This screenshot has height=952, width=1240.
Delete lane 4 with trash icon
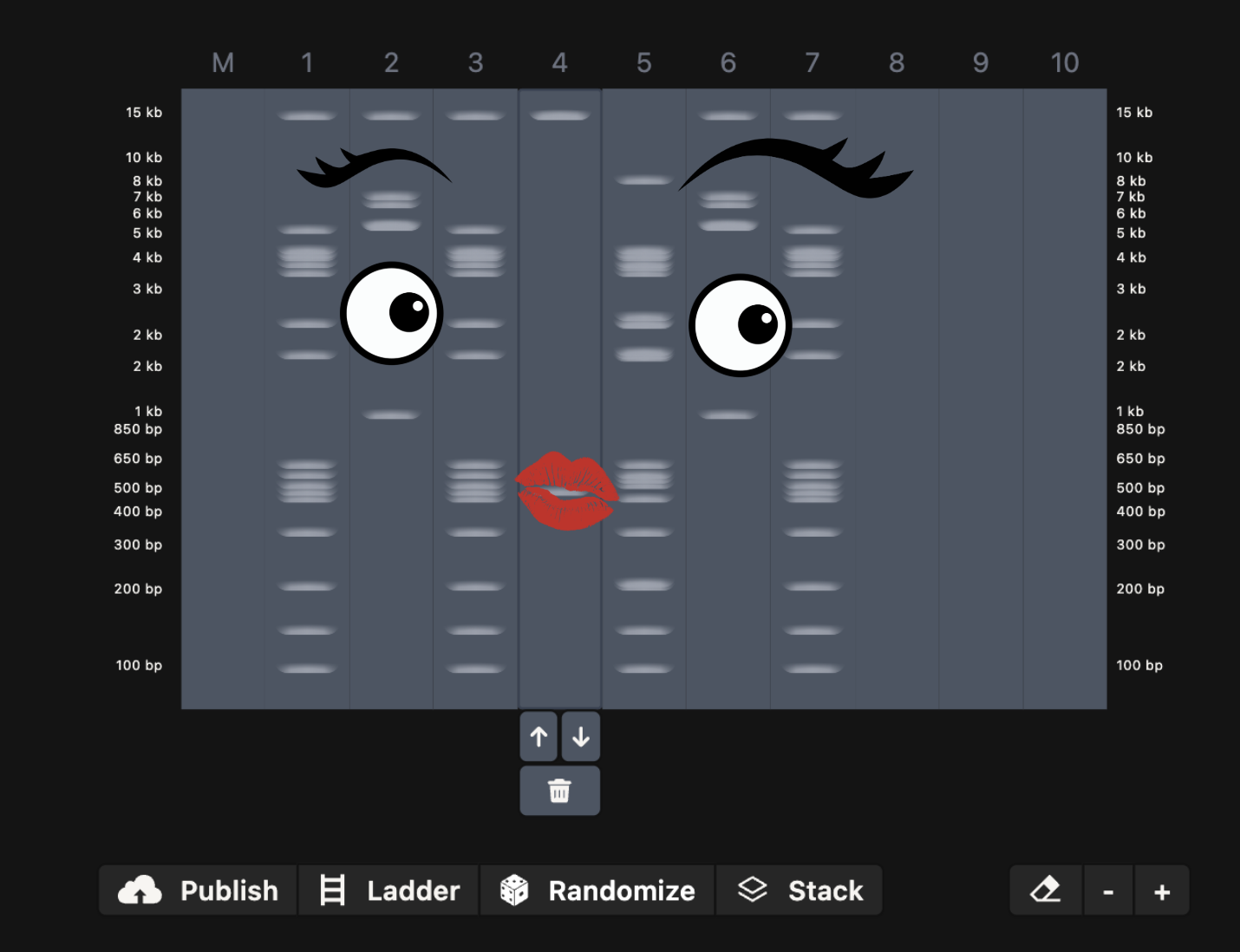tap(559, 791)
